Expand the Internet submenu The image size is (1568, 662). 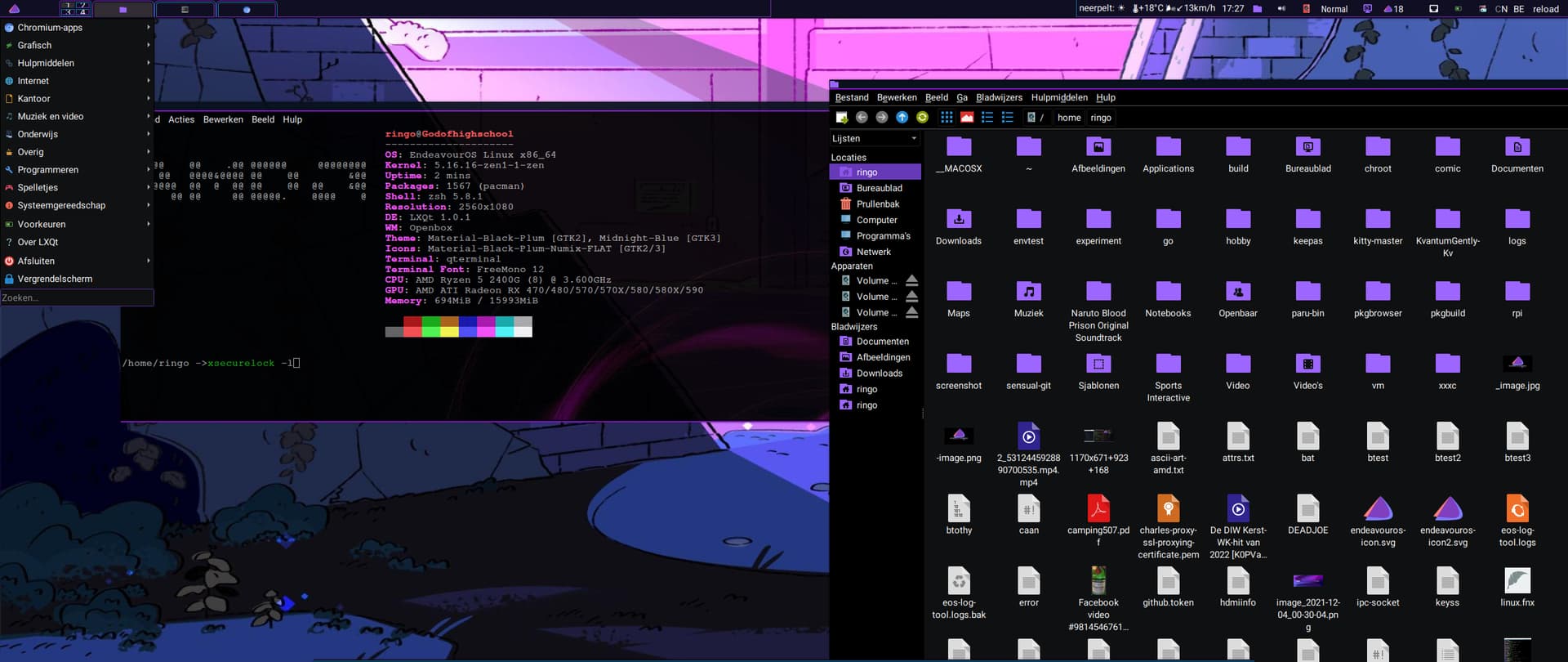click(77, 81)
